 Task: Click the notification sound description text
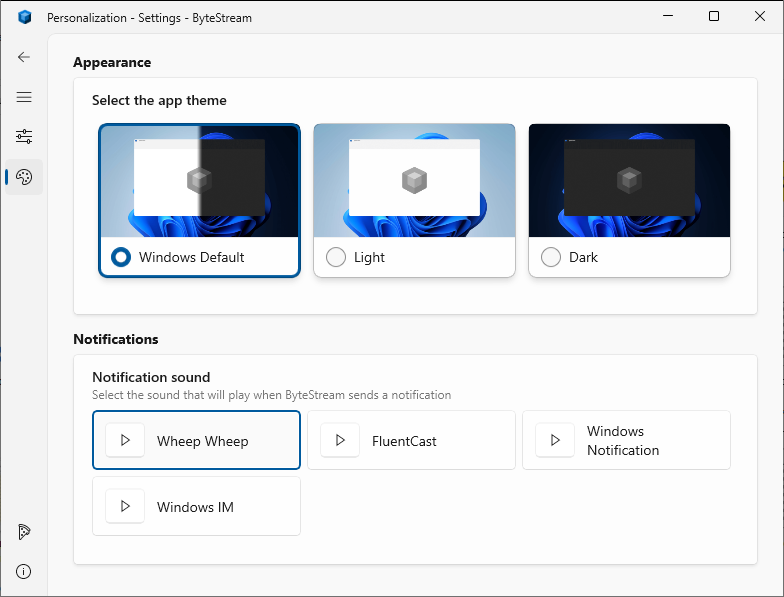point(272,395)
